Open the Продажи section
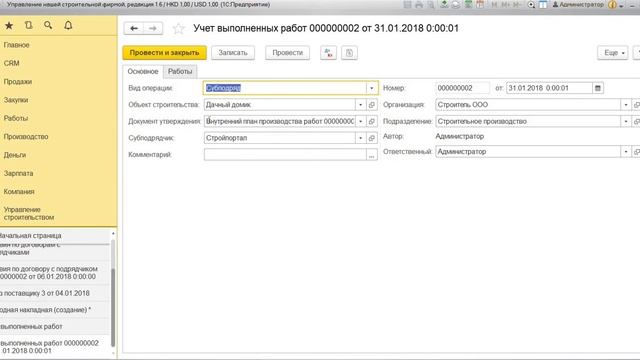640x360 pixels. click(x=18, y=82)
